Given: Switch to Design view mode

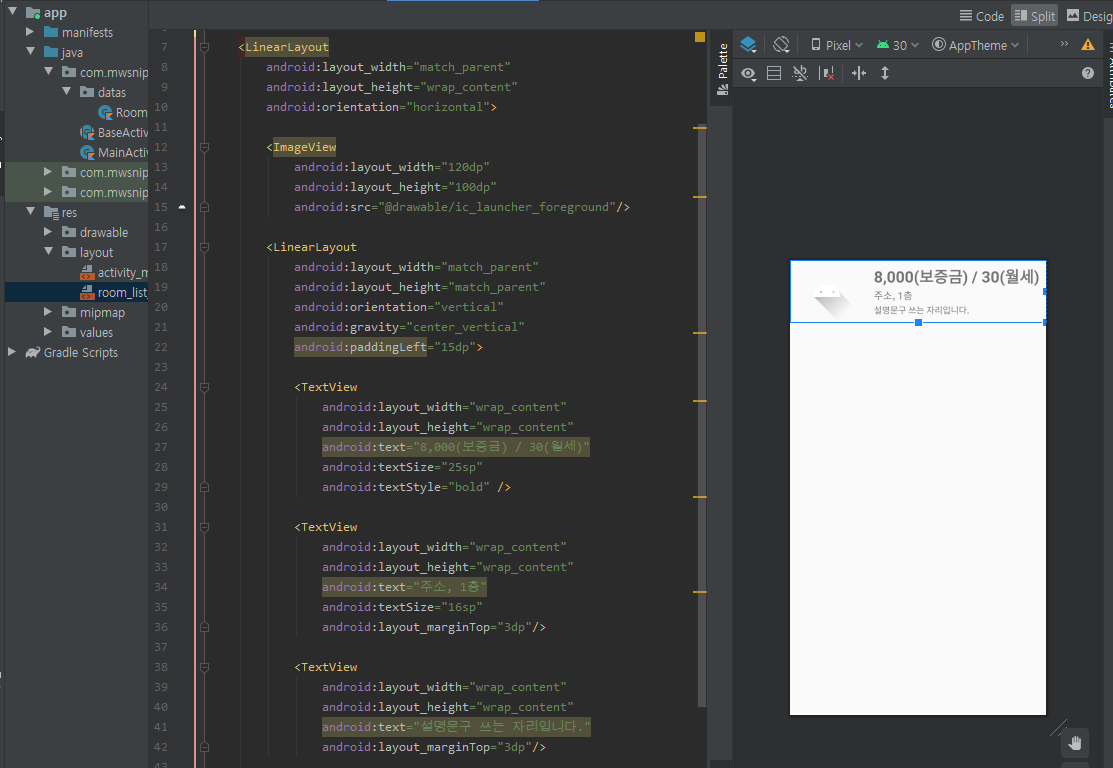Looking at the screenshot, I should (x=1090, y=16).
